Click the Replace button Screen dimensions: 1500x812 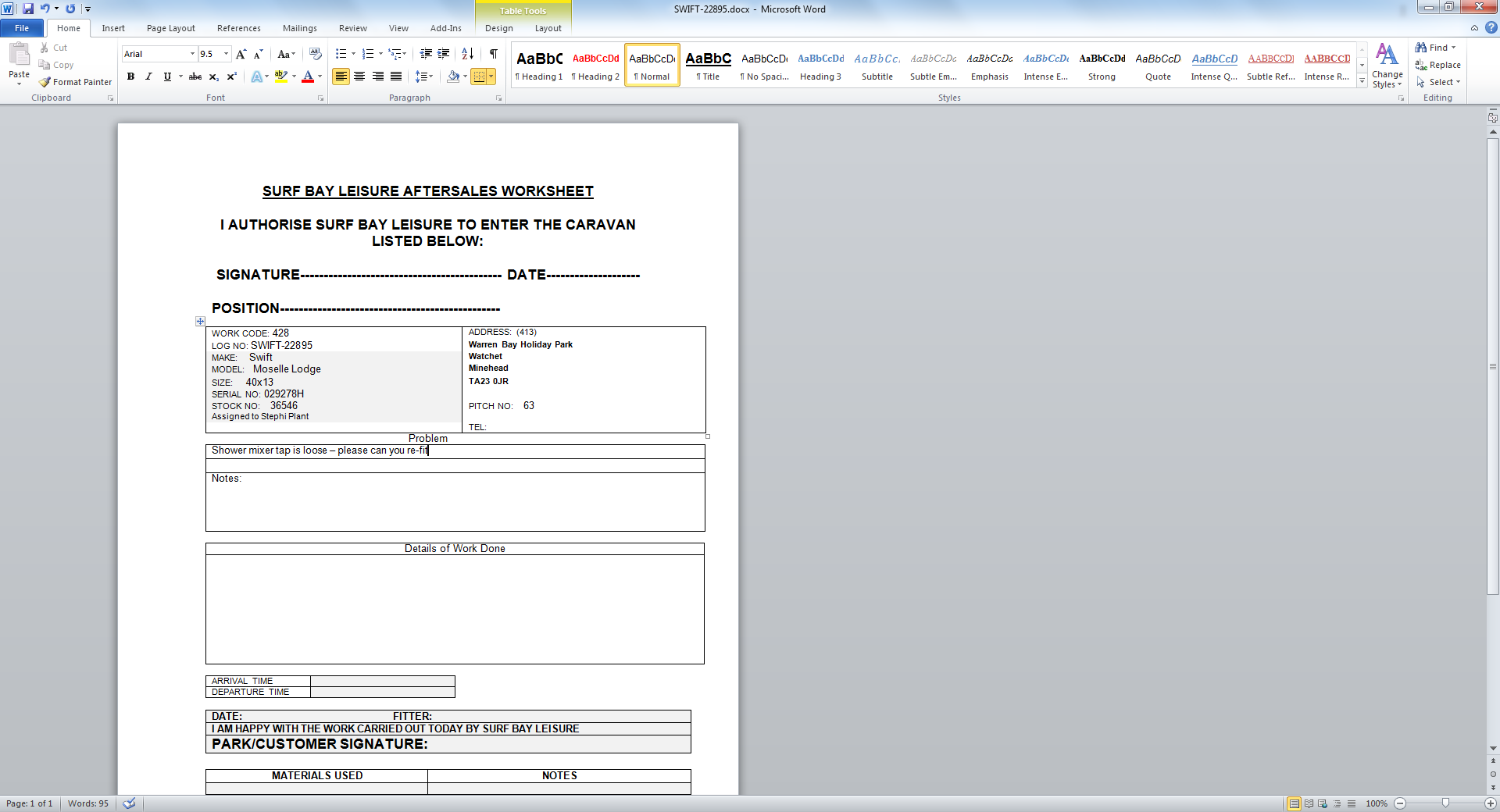click(1438, 65)
